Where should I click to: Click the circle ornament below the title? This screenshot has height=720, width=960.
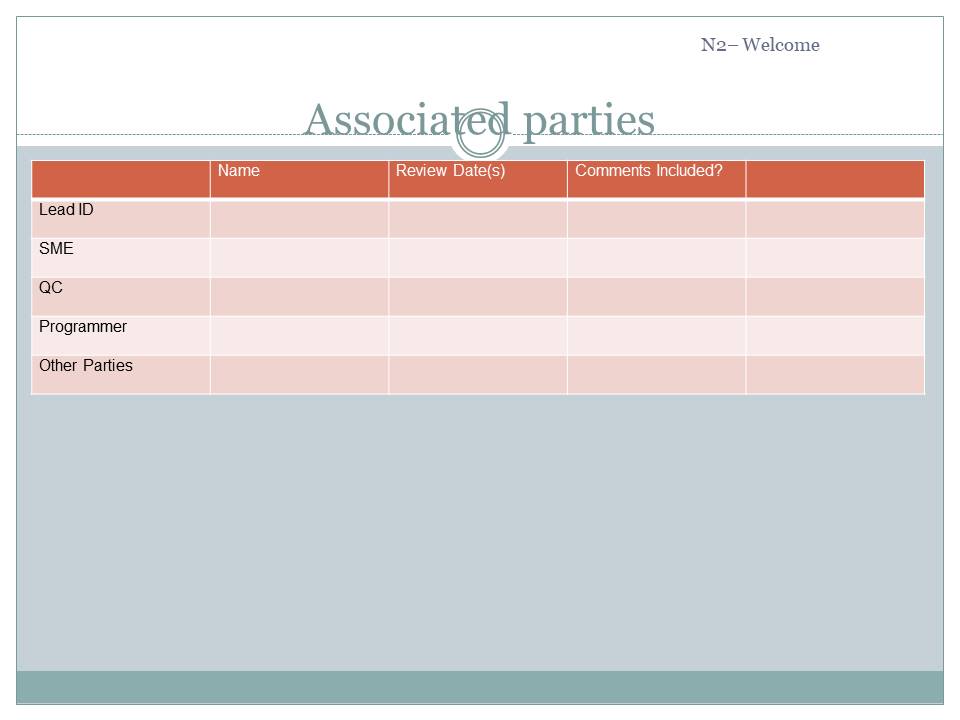point(480,138)
